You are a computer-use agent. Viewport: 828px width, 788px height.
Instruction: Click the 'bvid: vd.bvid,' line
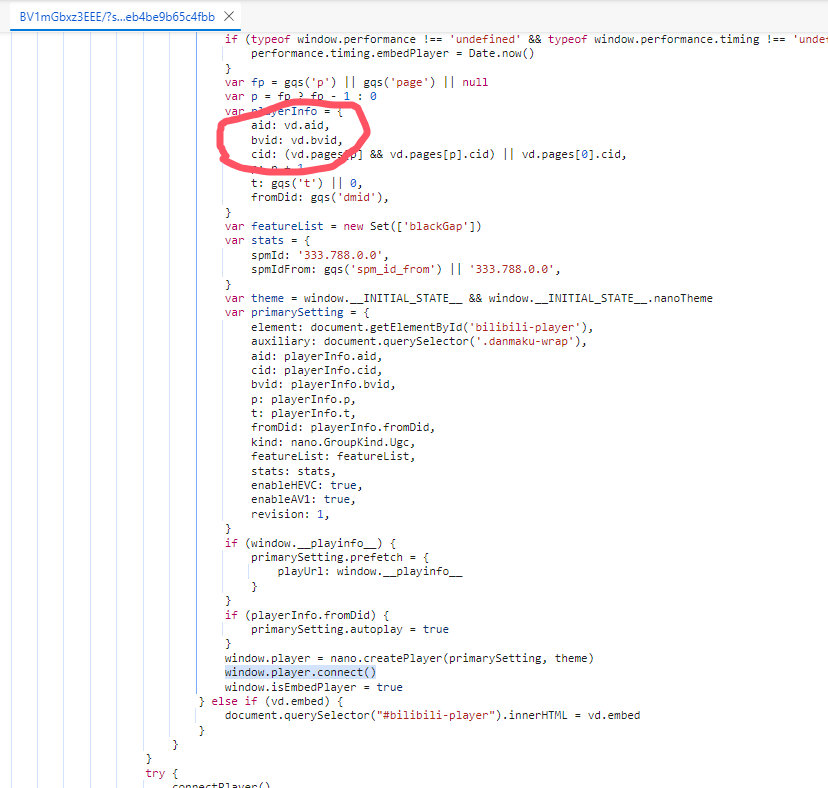click(296, 140)
